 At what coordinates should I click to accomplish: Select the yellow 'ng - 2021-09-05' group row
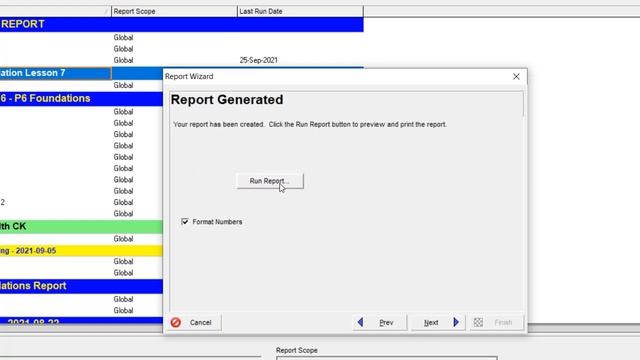81,251
